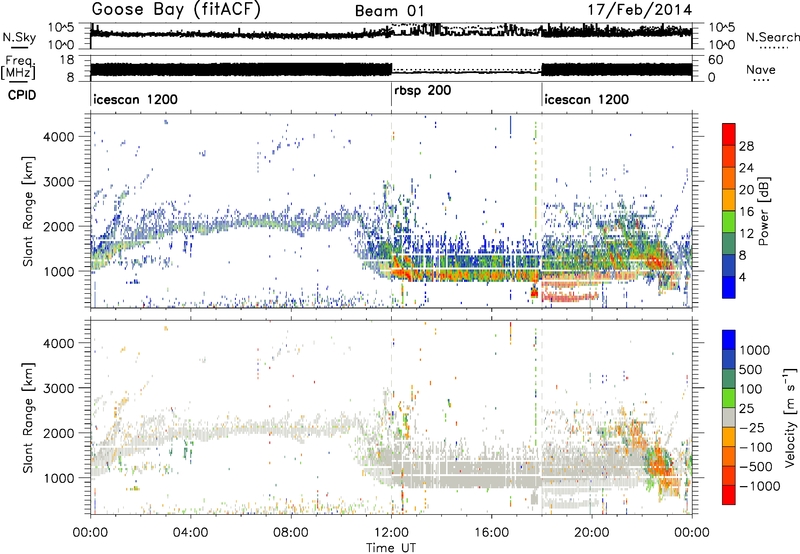Click the date '17/Feb/2014'
The image size is (800, 554).
tap(639, 10)
